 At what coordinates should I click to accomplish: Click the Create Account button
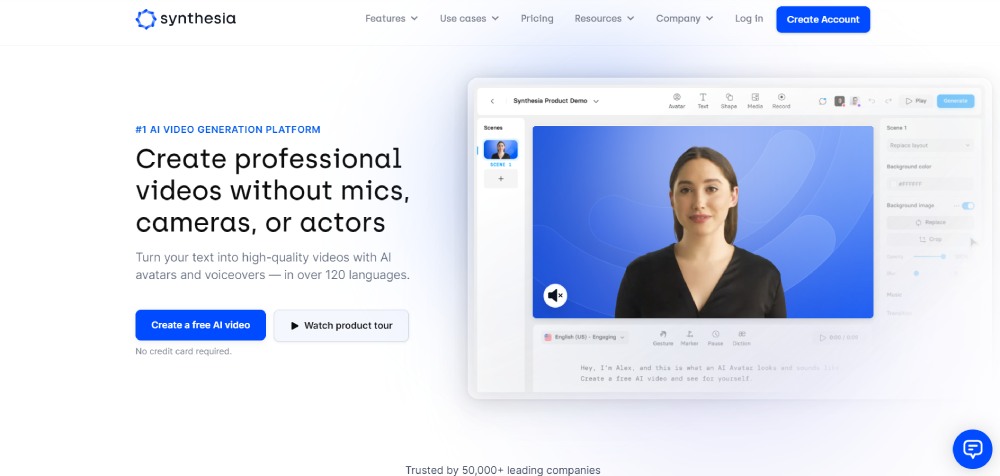pyautogui.click(x=823, y=19)
